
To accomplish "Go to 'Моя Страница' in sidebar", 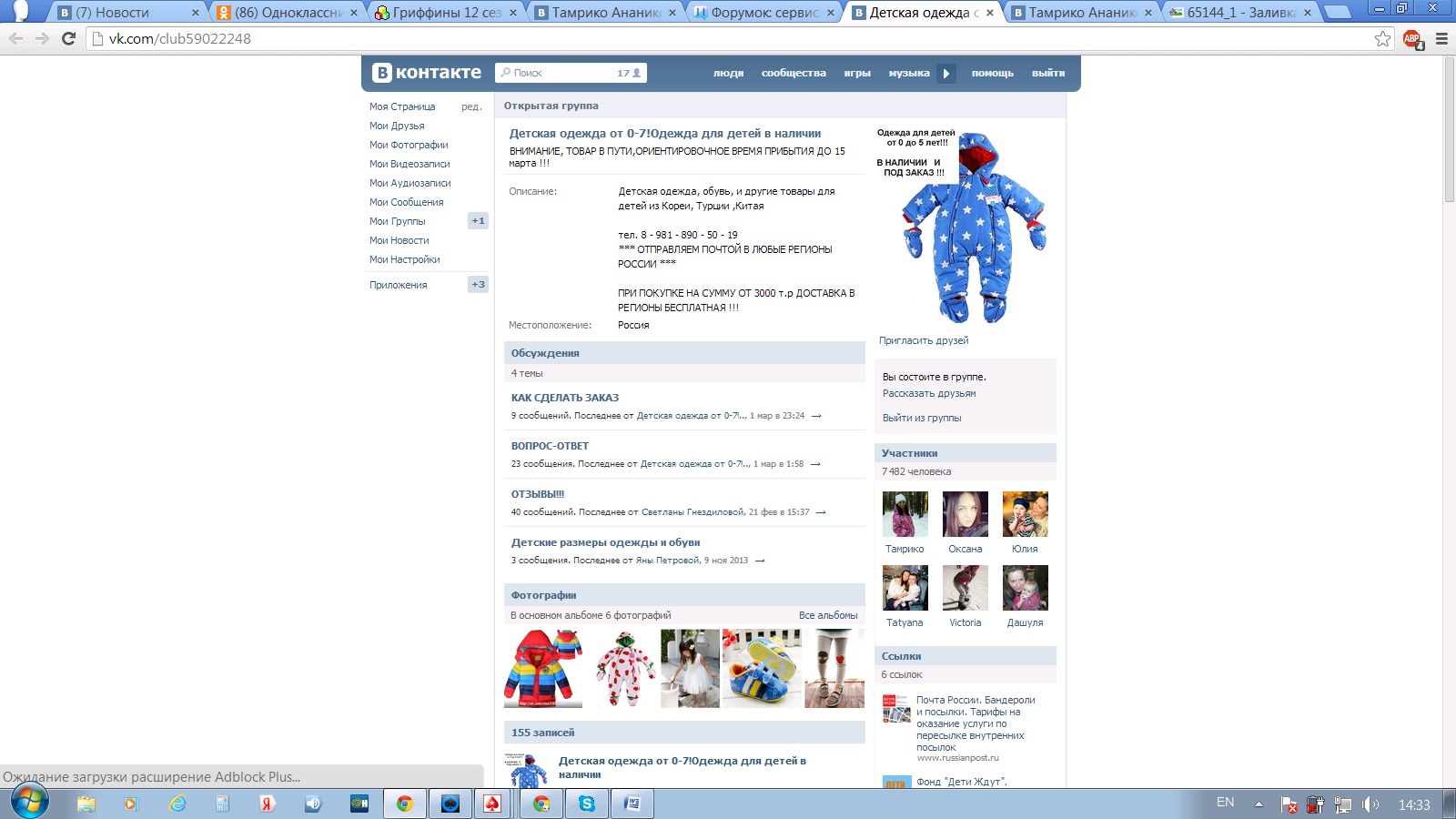I will pyautogui.click(x=402, y=106).
